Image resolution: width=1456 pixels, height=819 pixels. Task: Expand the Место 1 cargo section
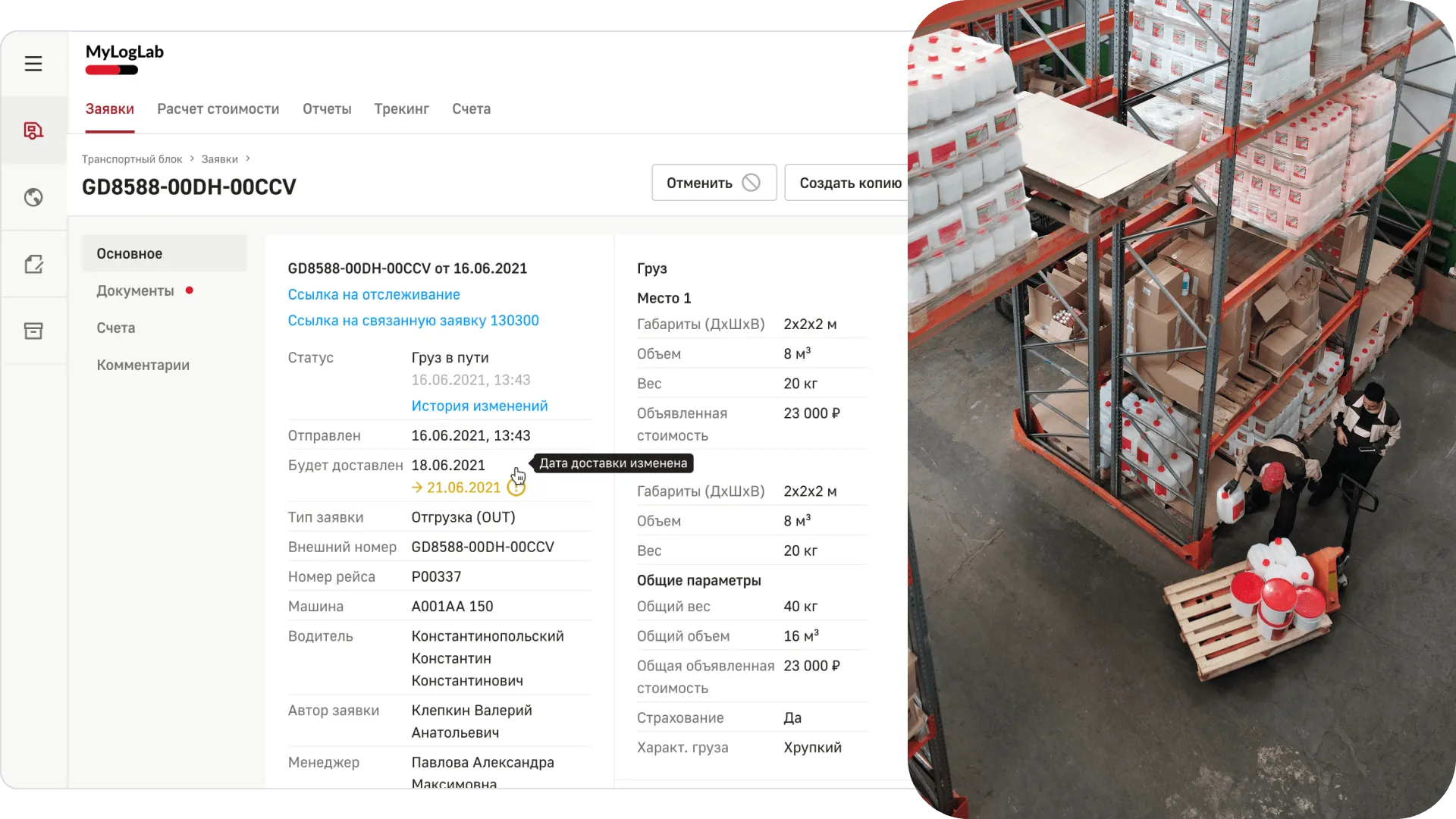(x=664, y=297)
